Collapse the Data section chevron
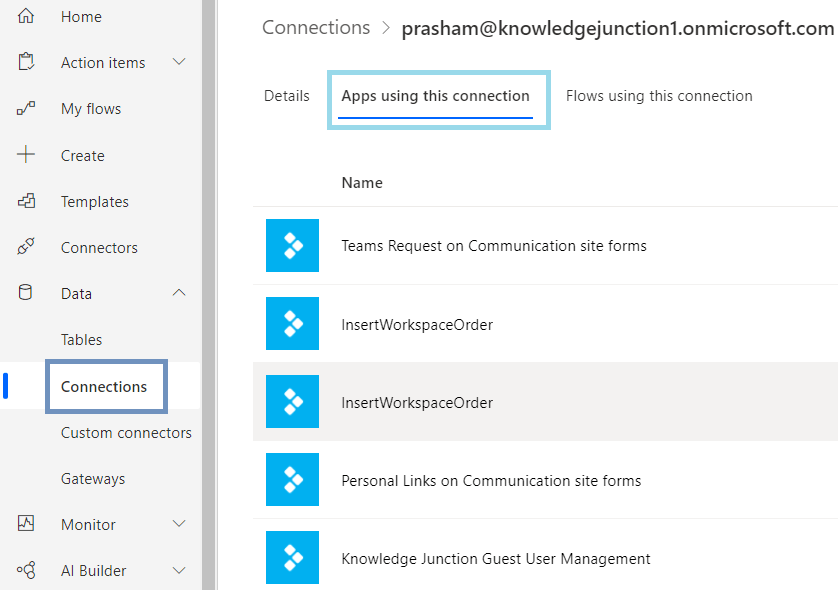 (180, 293)
